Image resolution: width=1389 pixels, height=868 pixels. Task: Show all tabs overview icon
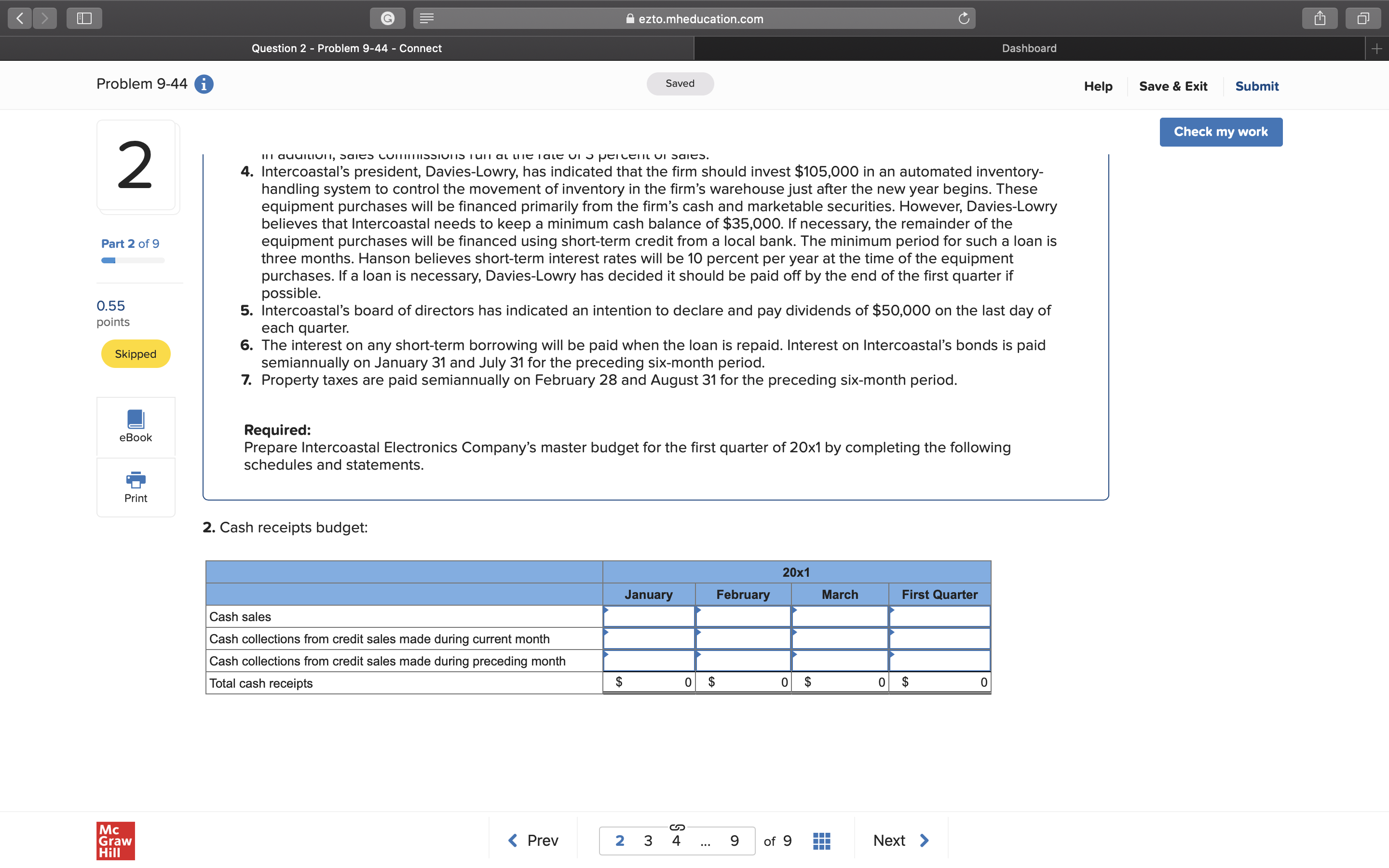point(1363,18)
